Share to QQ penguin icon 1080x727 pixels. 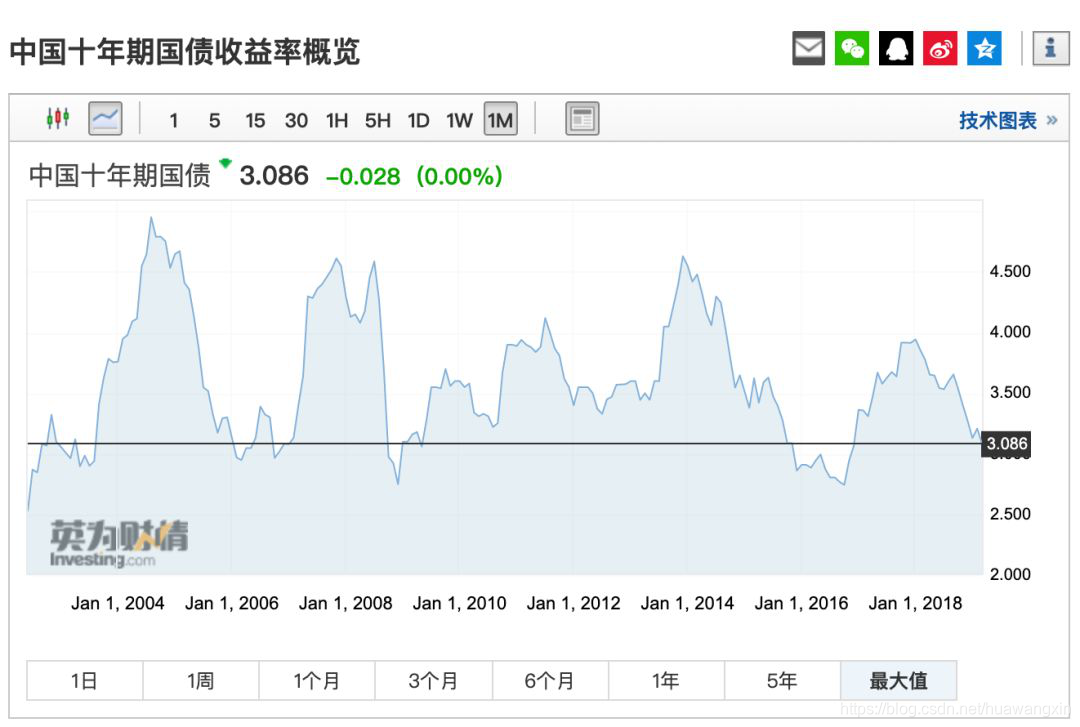pos(896,48)
